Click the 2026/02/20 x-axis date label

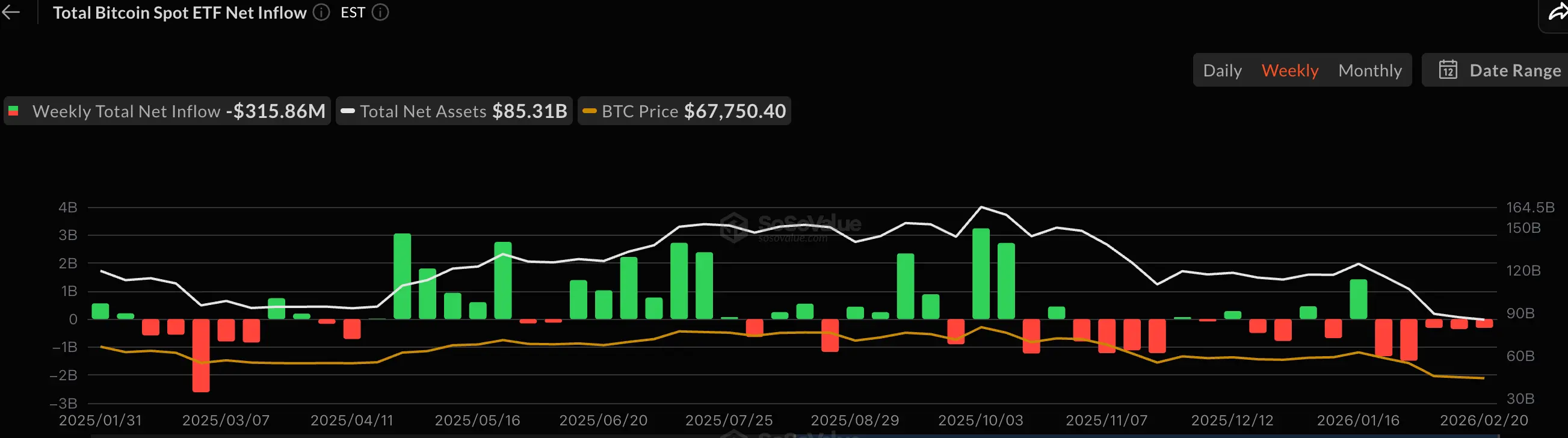[1483, 420]
